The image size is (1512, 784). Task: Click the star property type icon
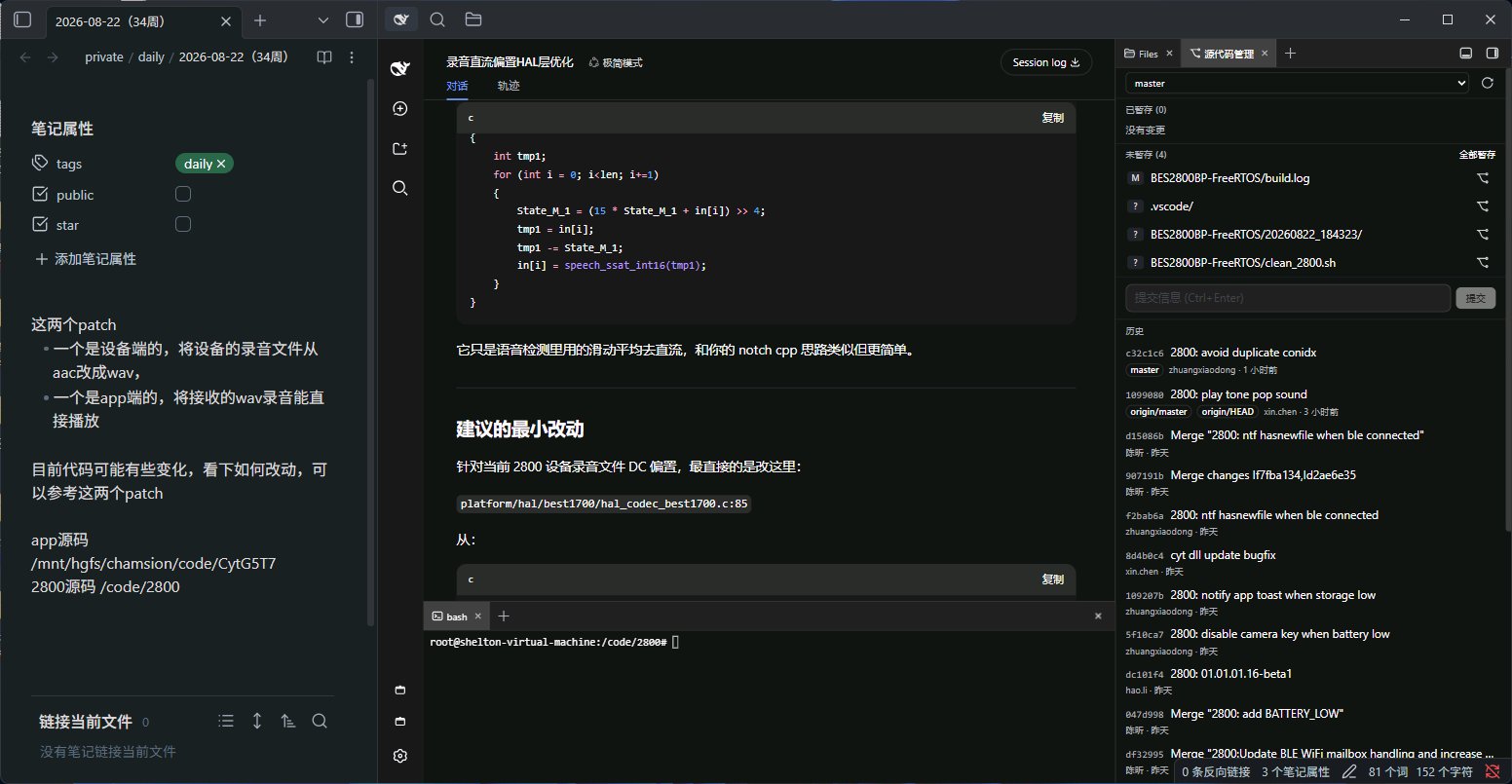pyautogui.click(x=40, y=224)
